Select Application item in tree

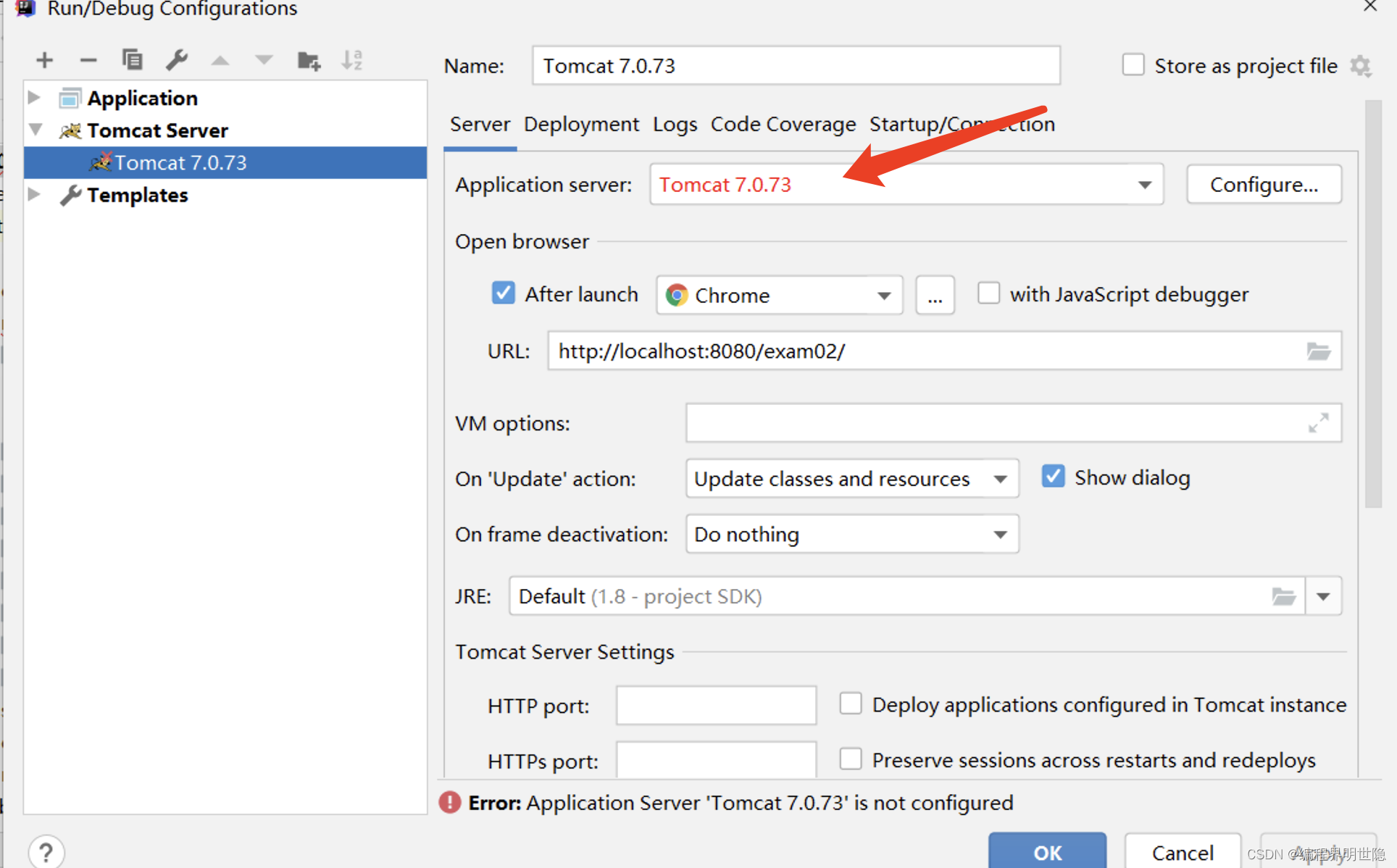pyautogui.click(x=142, y=97)
